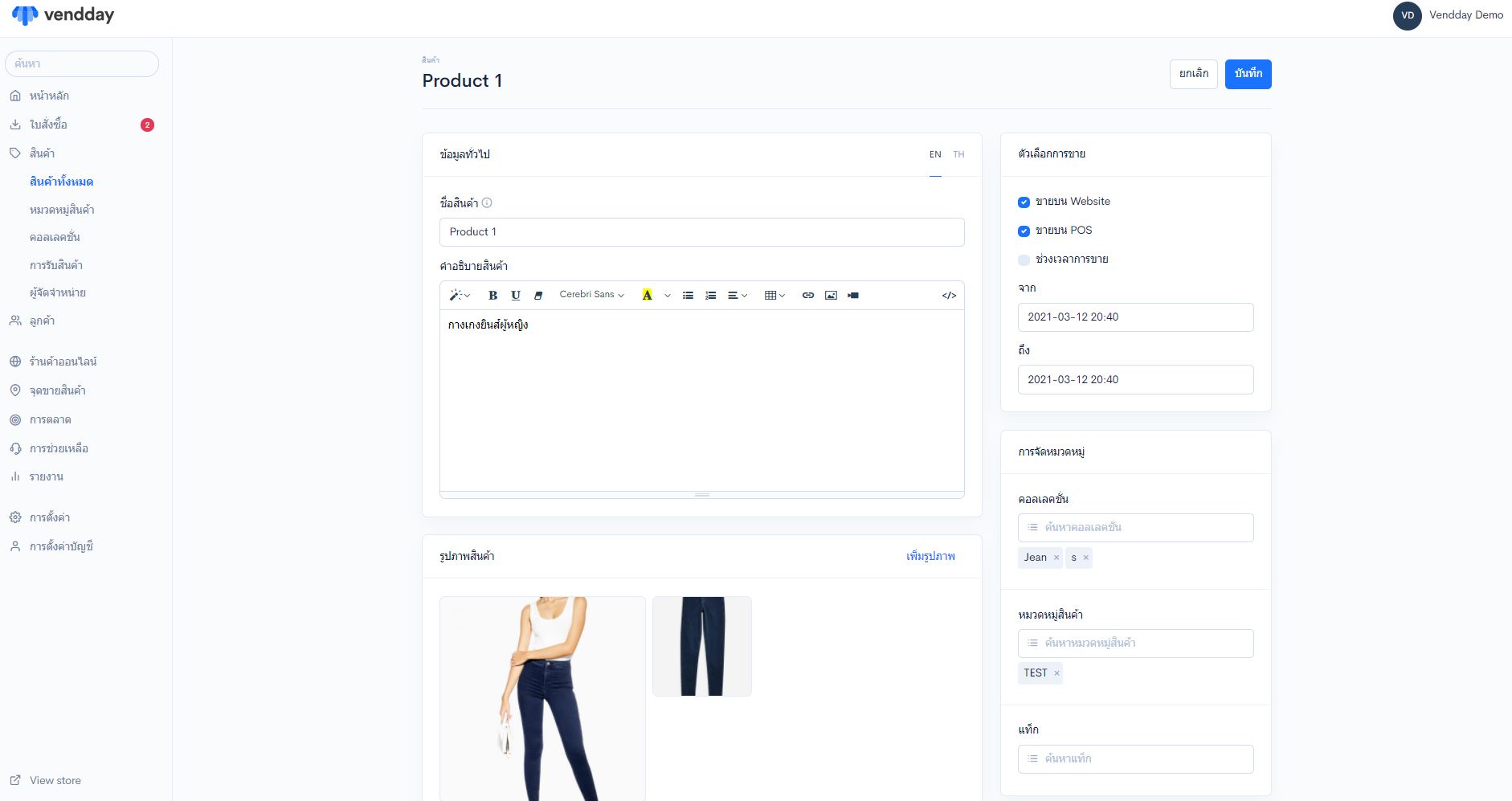Click the View store link text
The image size is (1512, 801).
pos(55,780)
